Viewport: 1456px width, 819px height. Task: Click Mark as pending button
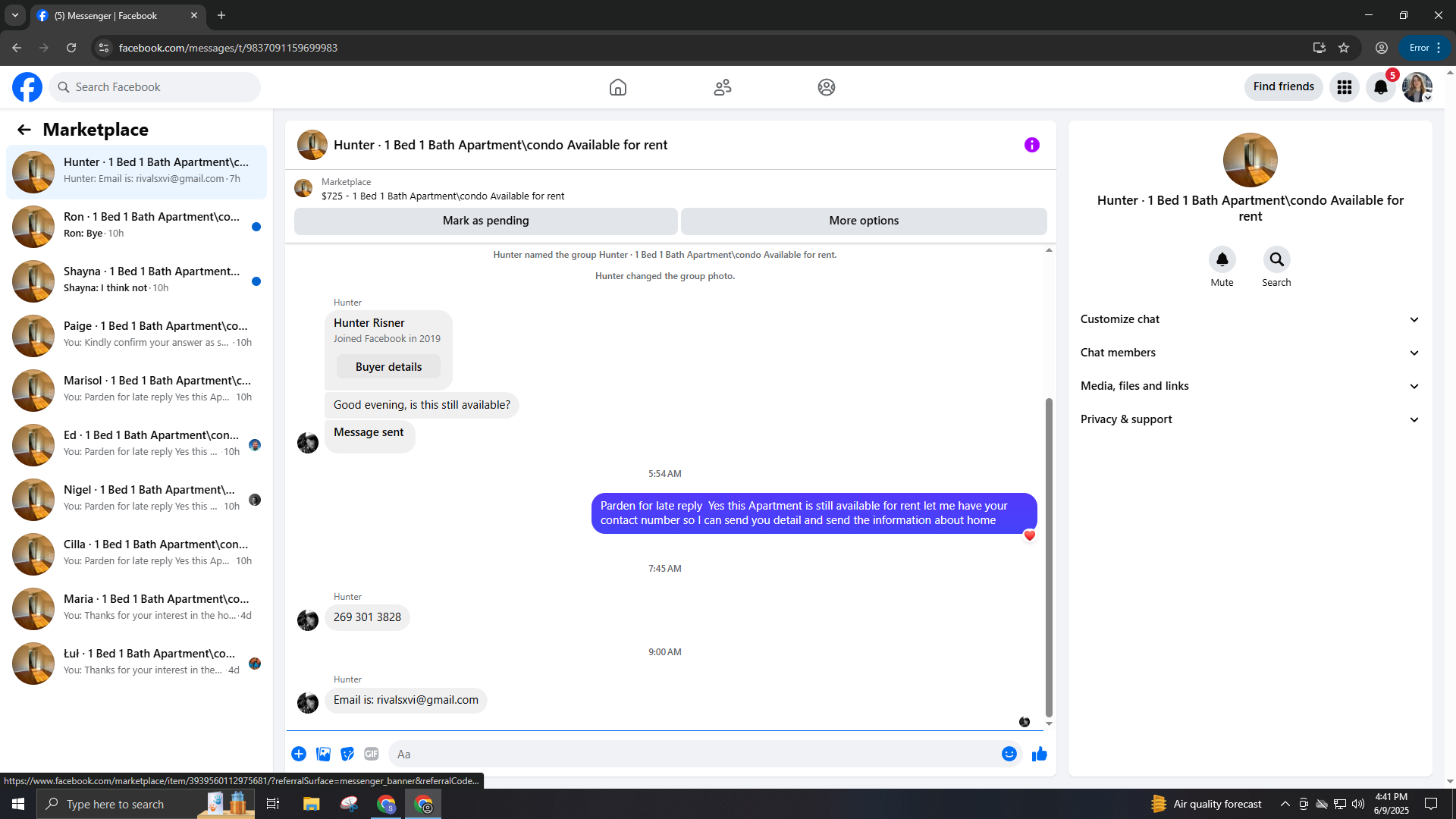click(486, 221)
